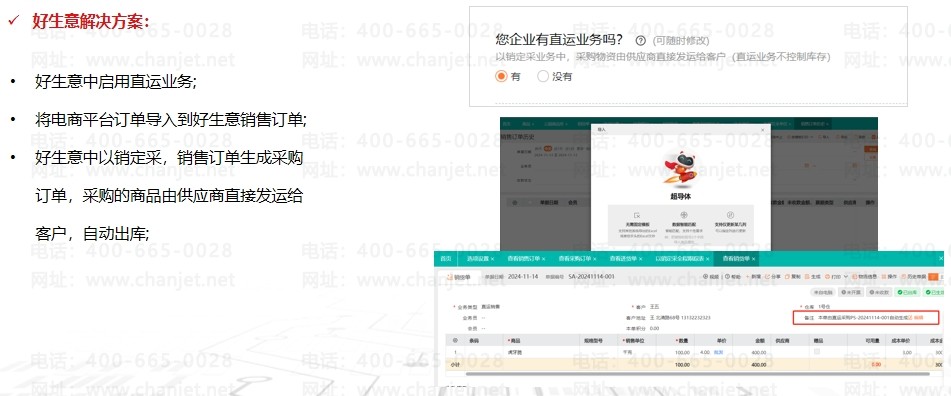
Task: Click the 打印 print toolbar icon
Action: 827,277
